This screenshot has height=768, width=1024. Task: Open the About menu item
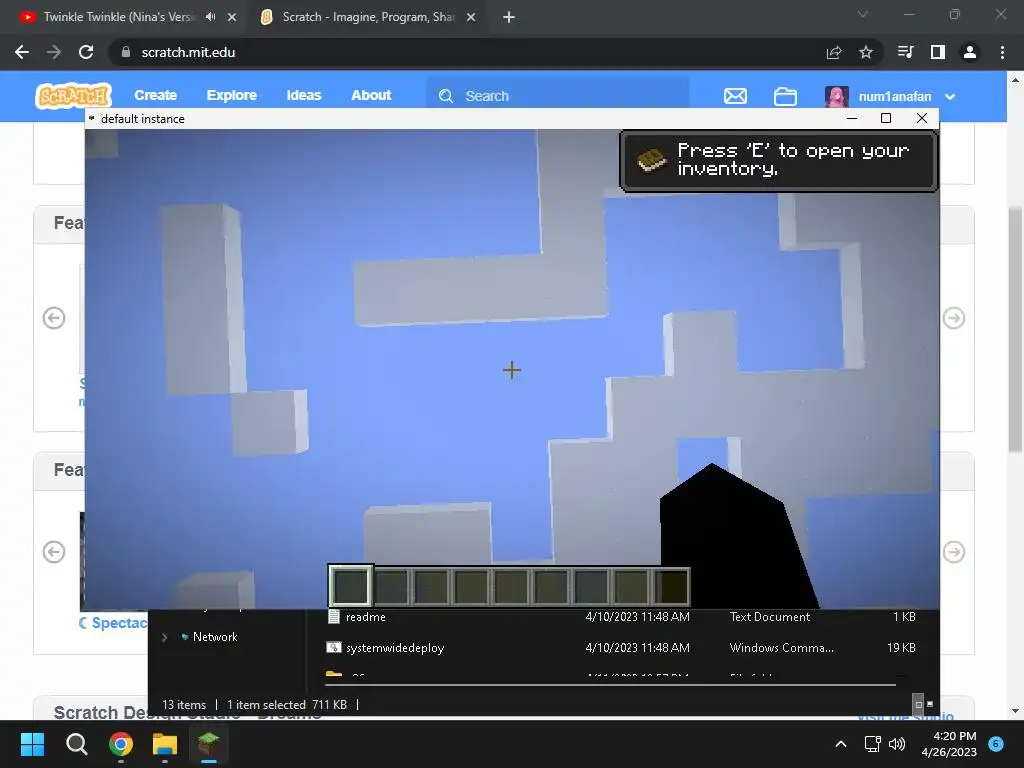[x=371, y=95]
